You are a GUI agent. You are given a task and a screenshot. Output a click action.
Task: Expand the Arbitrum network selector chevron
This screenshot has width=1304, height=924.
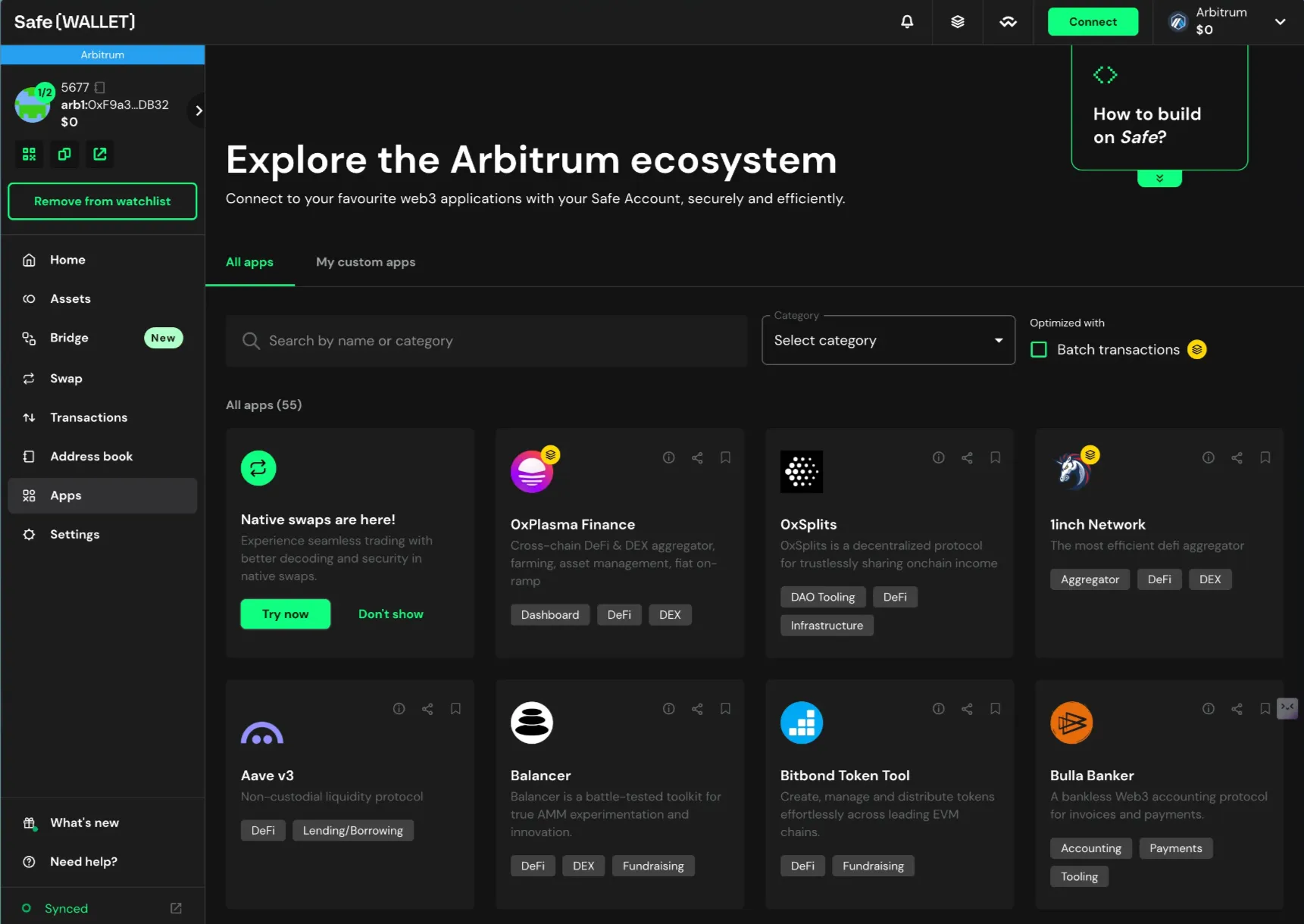(1280, 22)
